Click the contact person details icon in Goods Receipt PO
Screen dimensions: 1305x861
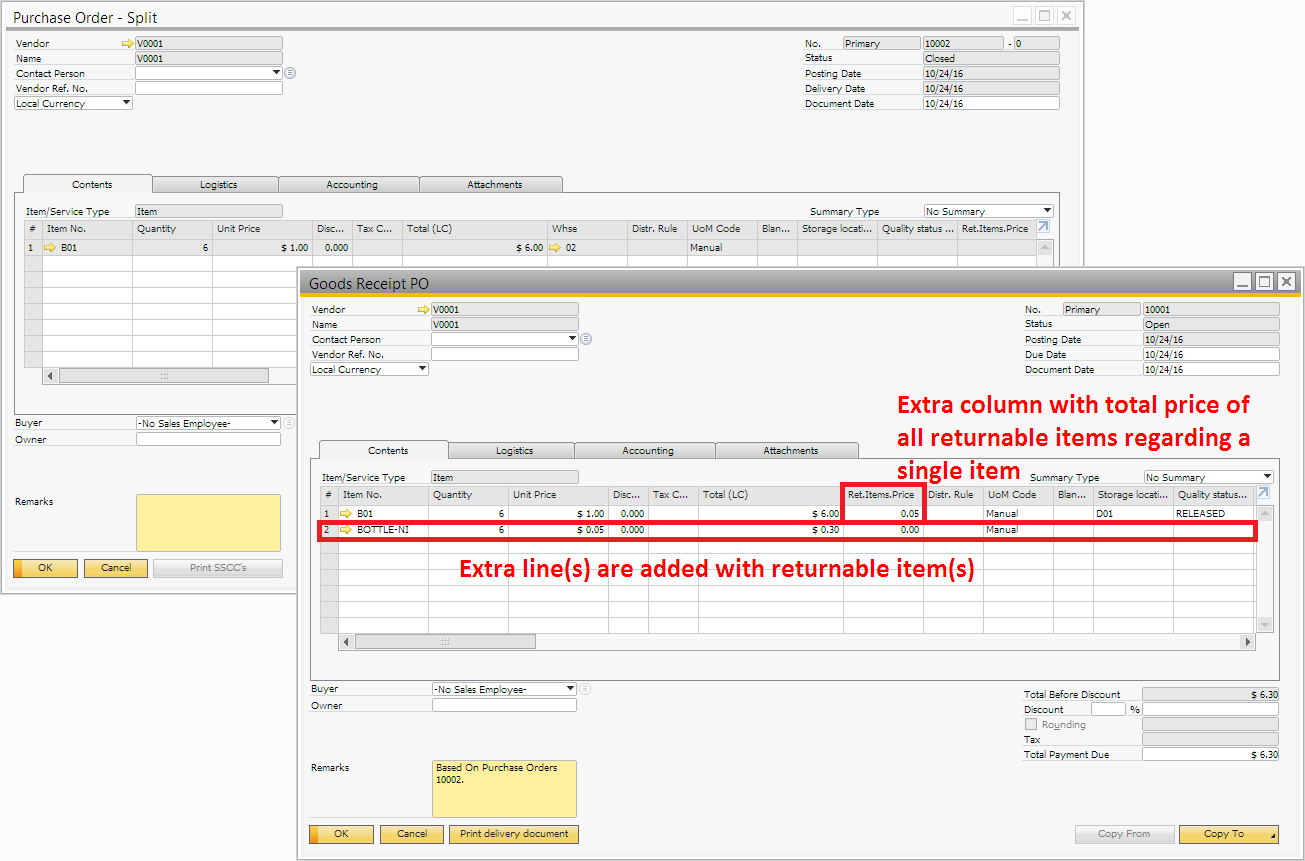pyautogui.click(x=586, y=339)
